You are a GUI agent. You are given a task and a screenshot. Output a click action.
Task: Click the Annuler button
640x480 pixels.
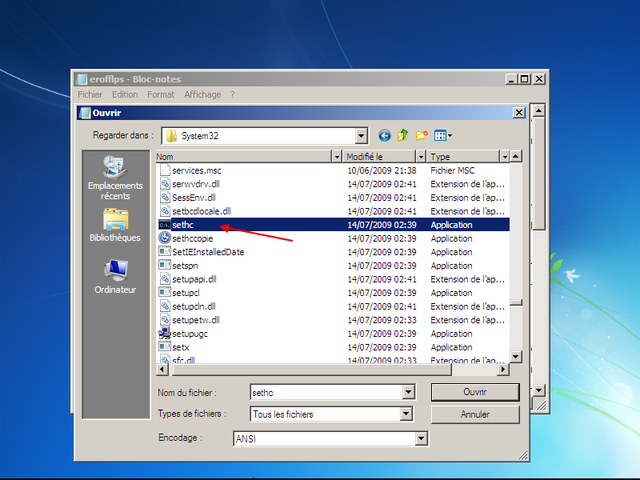click(475, 414)
